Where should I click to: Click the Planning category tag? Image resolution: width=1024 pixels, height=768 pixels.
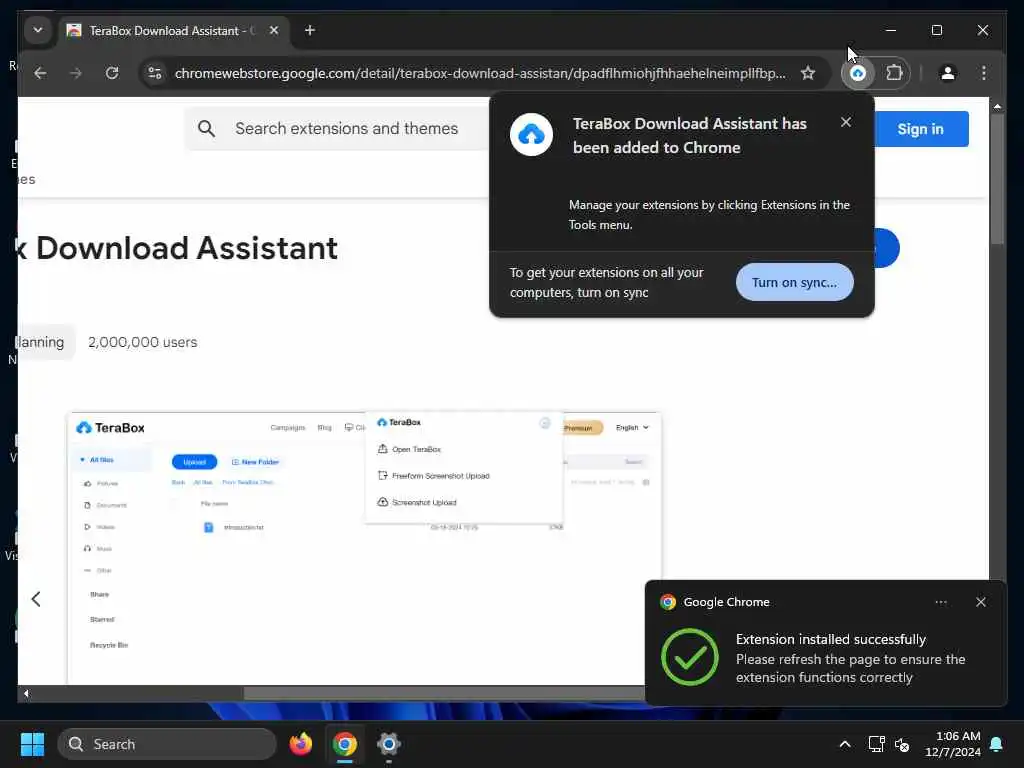(44, 342)
